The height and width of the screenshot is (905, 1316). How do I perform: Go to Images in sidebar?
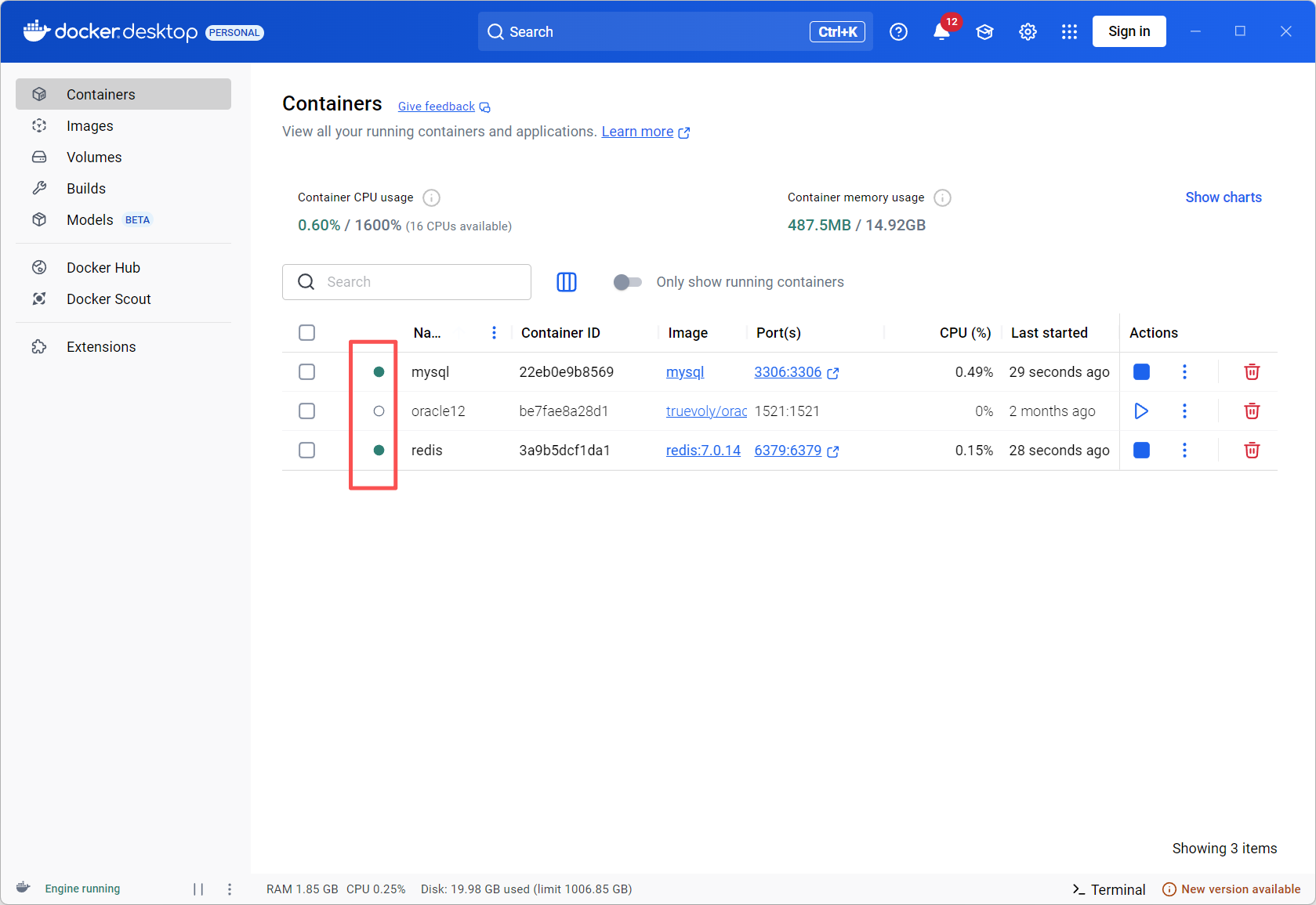(x=123, y=125)
